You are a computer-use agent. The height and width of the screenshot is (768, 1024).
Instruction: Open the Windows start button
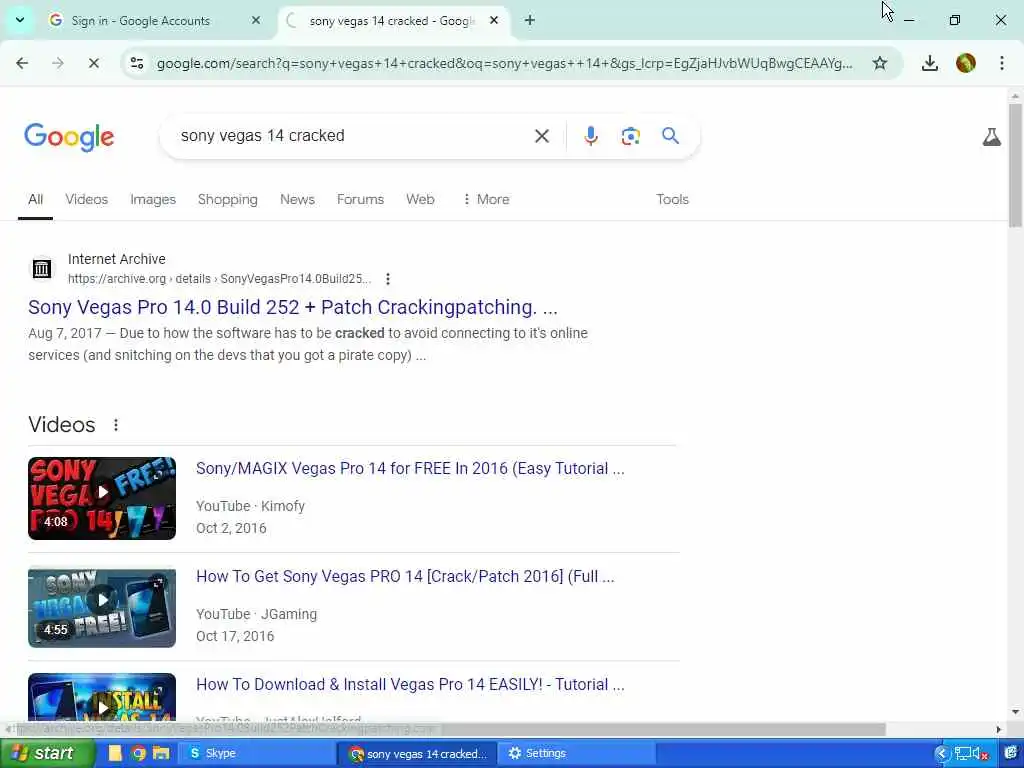pyautogui.click(x=46, y=754)
